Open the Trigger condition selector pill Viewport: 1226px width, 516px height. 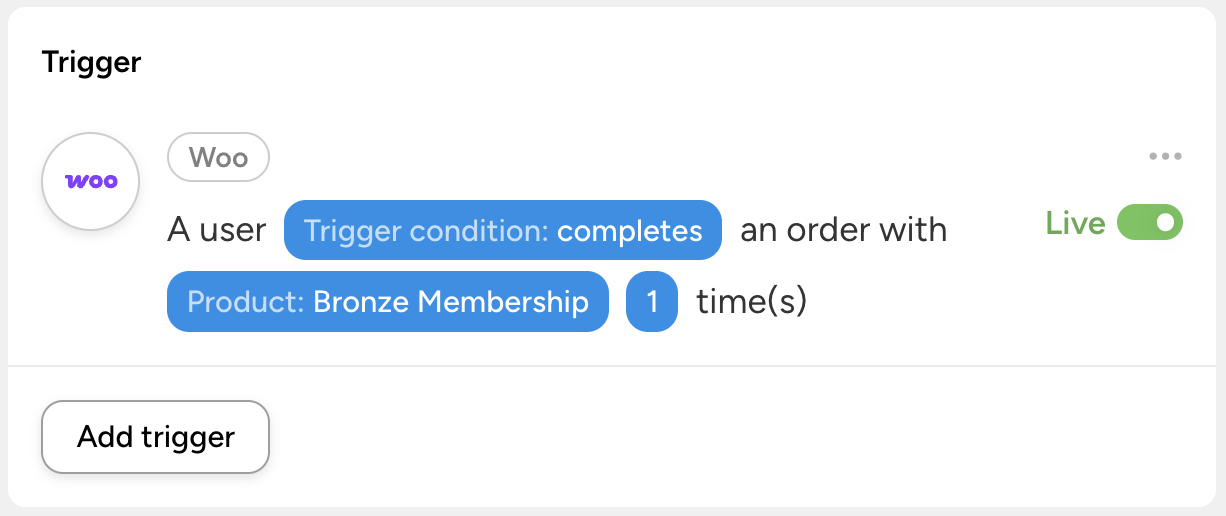pyautogui.click(x=502, y=230)
